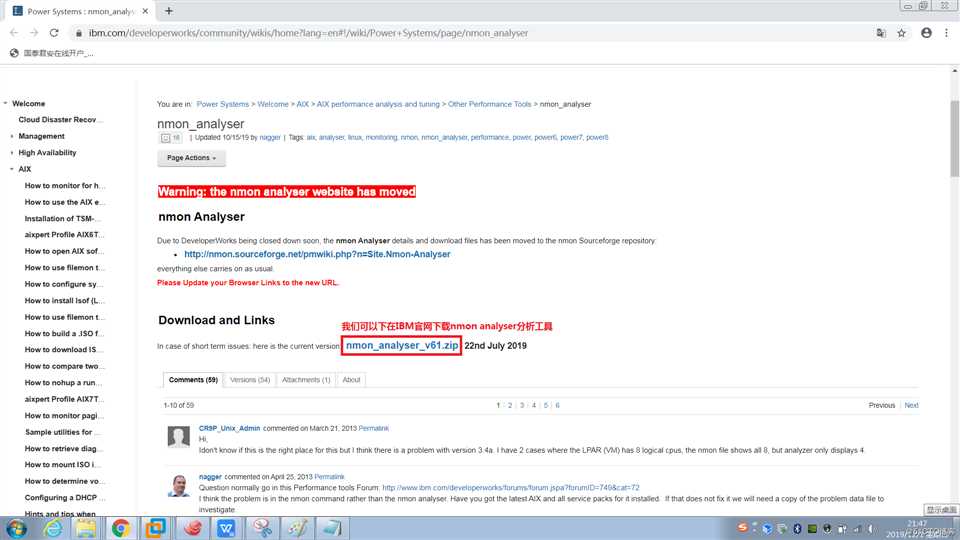
Task: Launch Internet Explorer from the taskbar
Action: [x=53, y=528]
